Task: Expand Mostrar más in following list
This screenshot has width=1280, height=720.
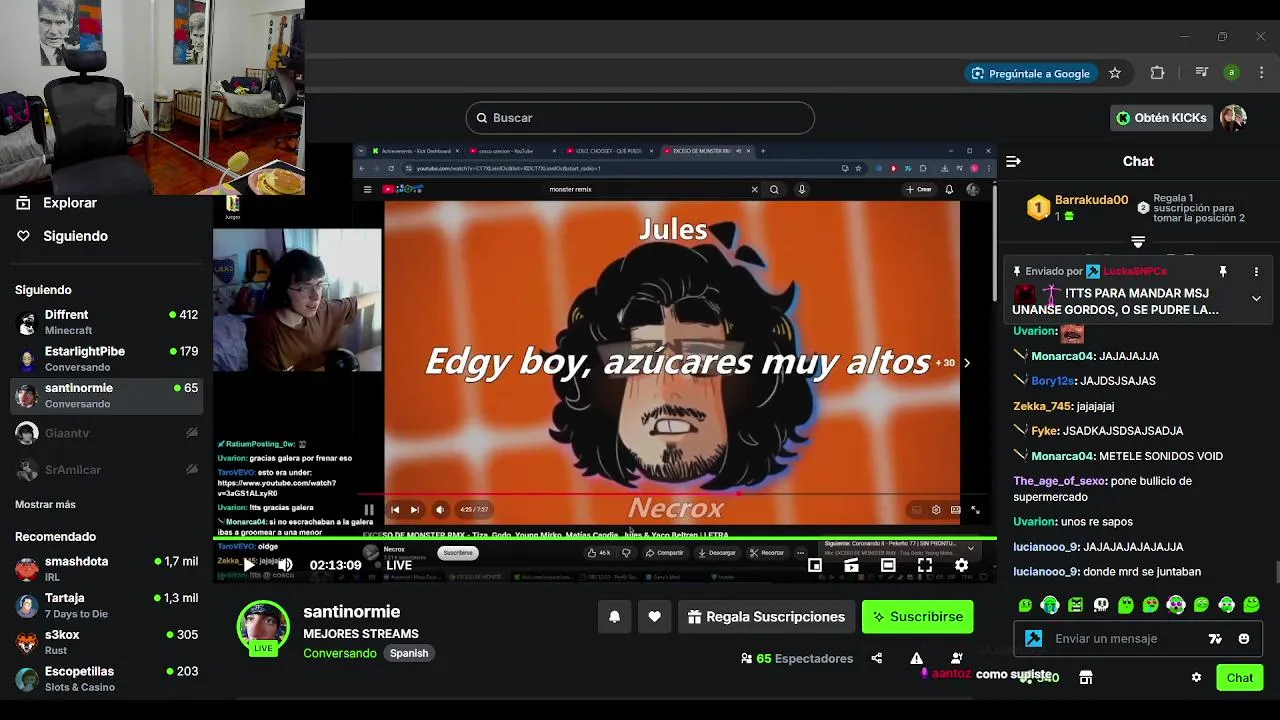Action: (45, 505)
